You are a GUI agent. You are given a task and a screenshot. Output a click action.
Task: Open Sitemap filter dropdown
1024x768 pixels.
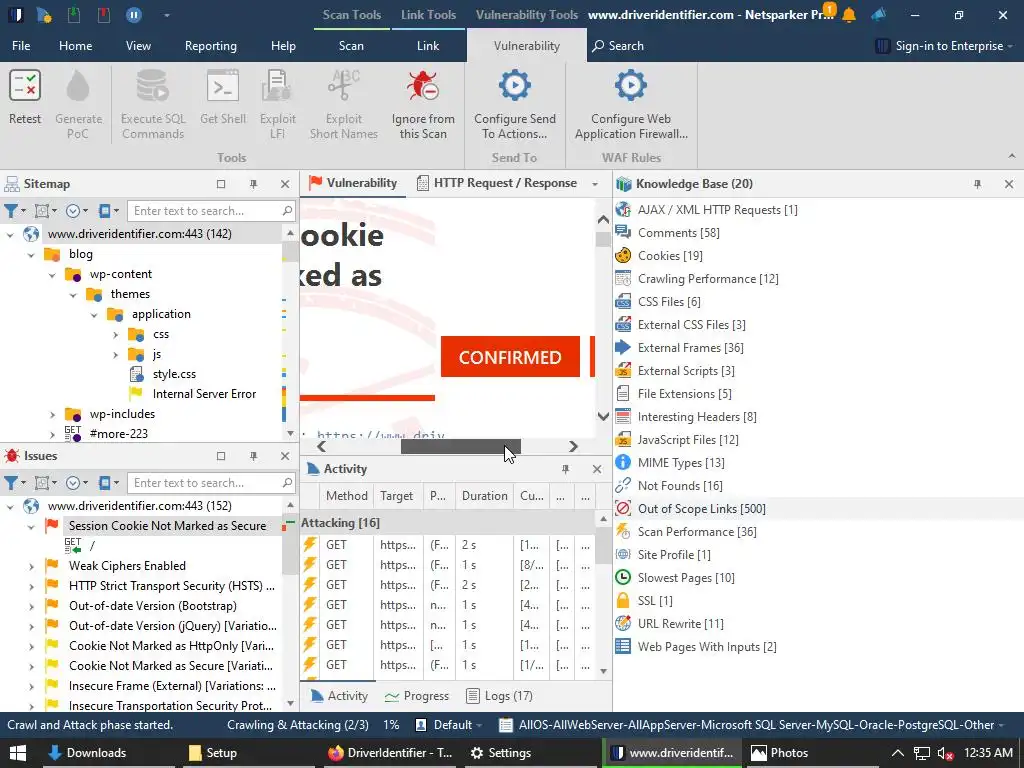[x=14, y=211]
